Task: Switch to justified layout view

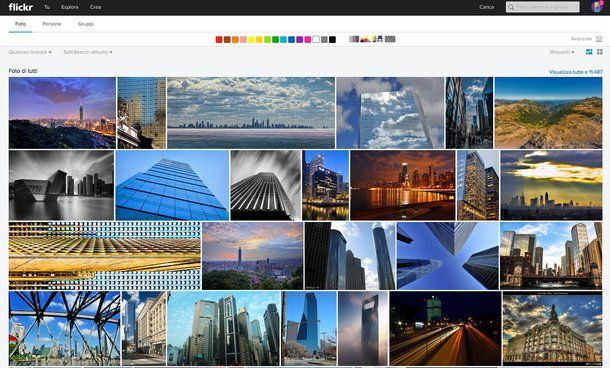Action: pos(589,52)
